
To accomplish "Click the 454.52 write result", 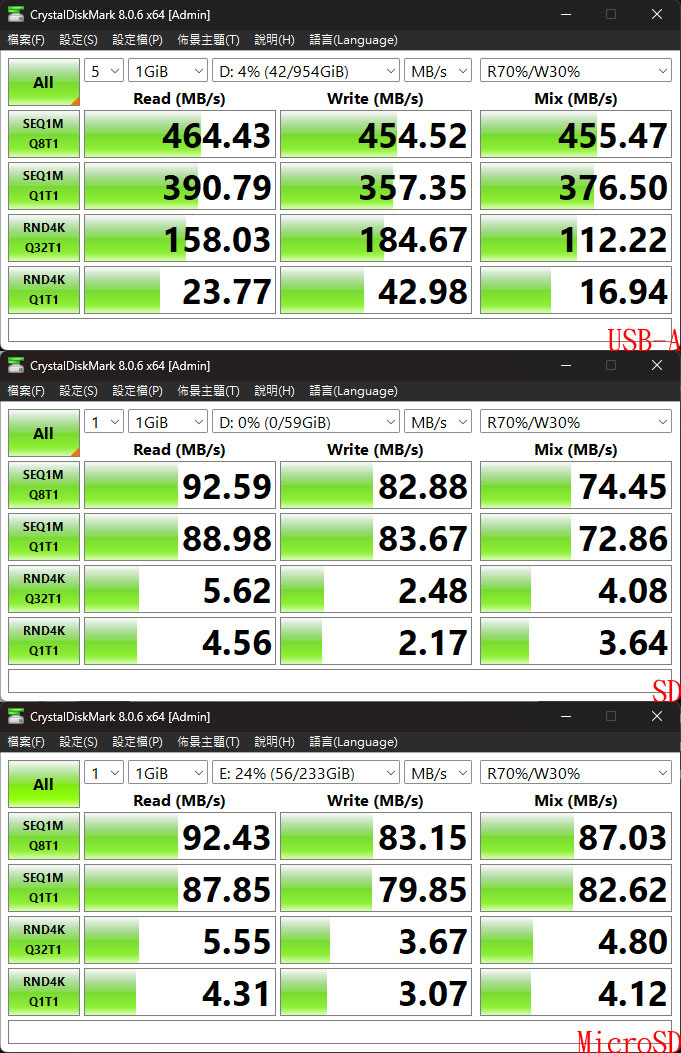I will (x=376, y=134).
